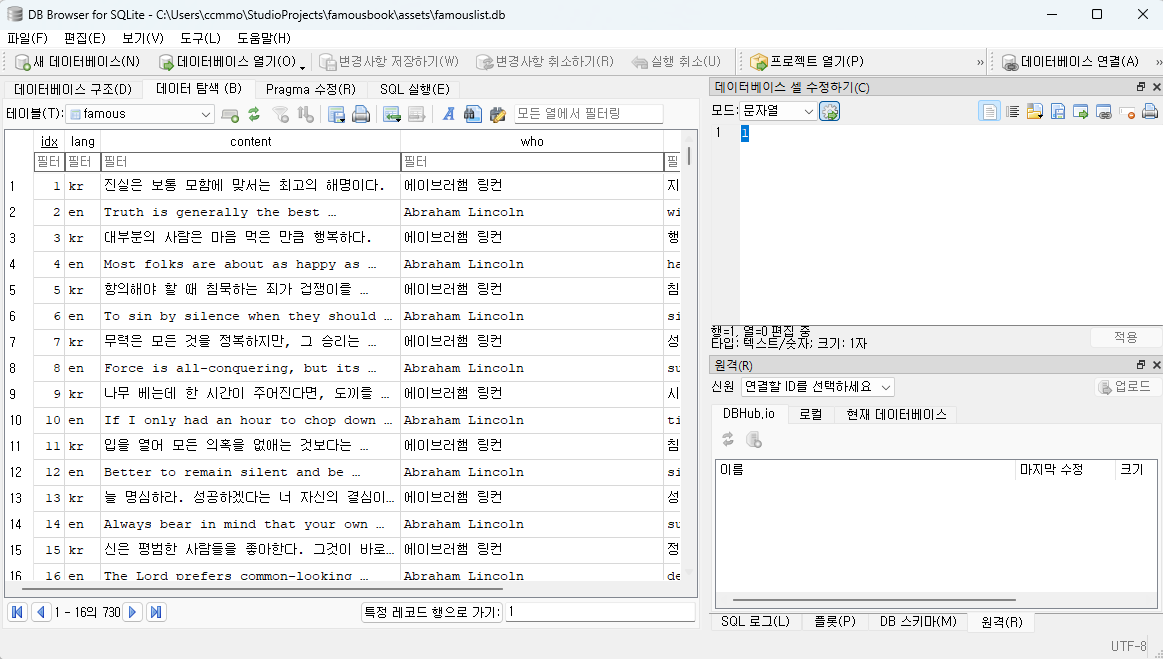This screenshot has height=659, width=1163.
Task: Click the export to file floppy icon
Action: pos(1058,112)
